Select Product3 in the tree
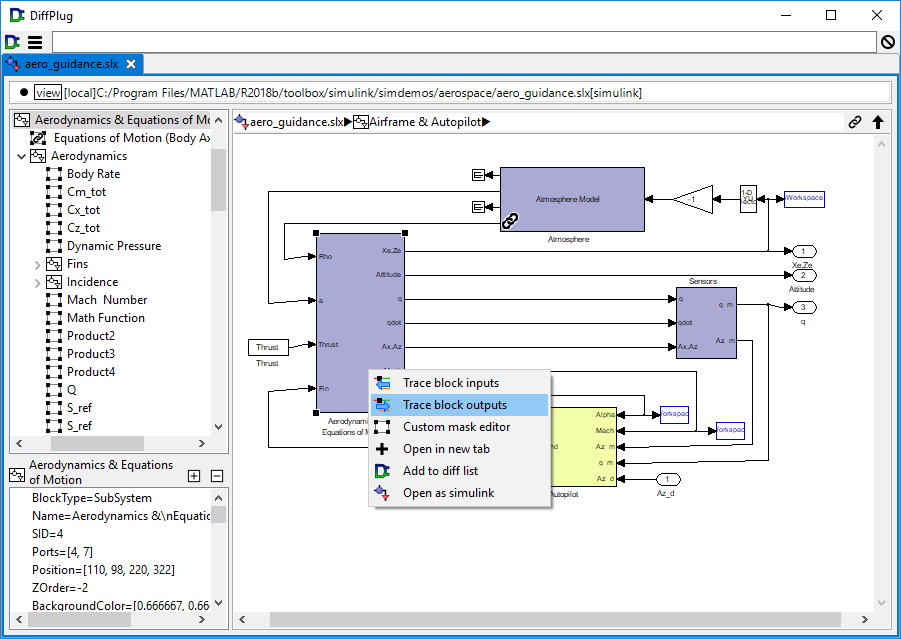Viewport: 901px width, 639px height. 81,354
